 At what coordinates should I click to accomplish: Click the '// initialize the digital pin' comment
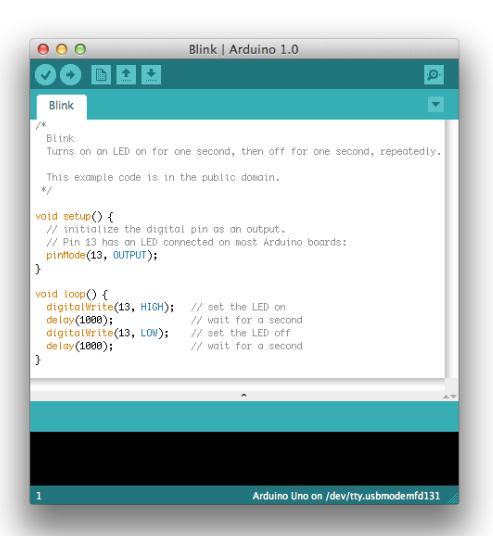coord(166,229)
